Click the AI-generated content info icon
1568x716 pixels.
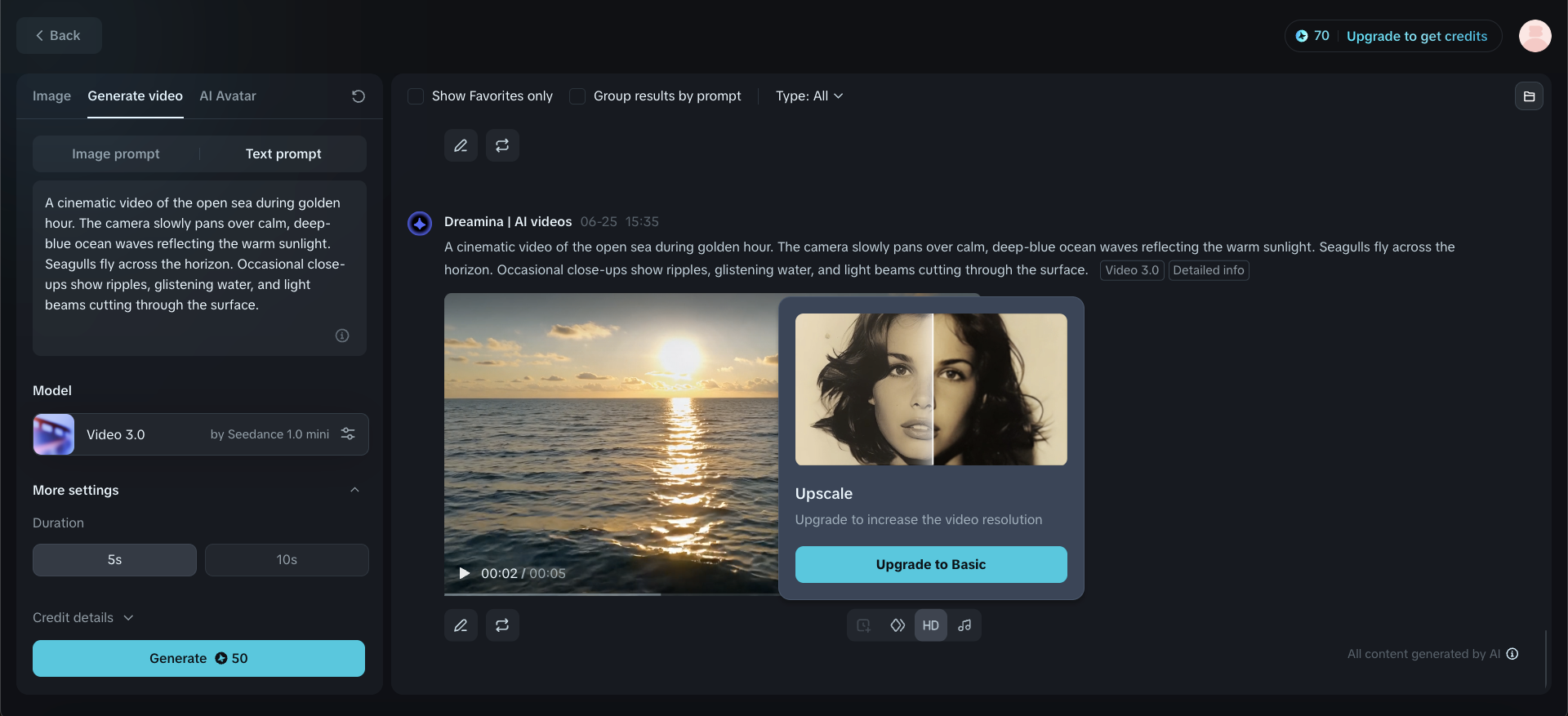click(x=1512, y=654)
